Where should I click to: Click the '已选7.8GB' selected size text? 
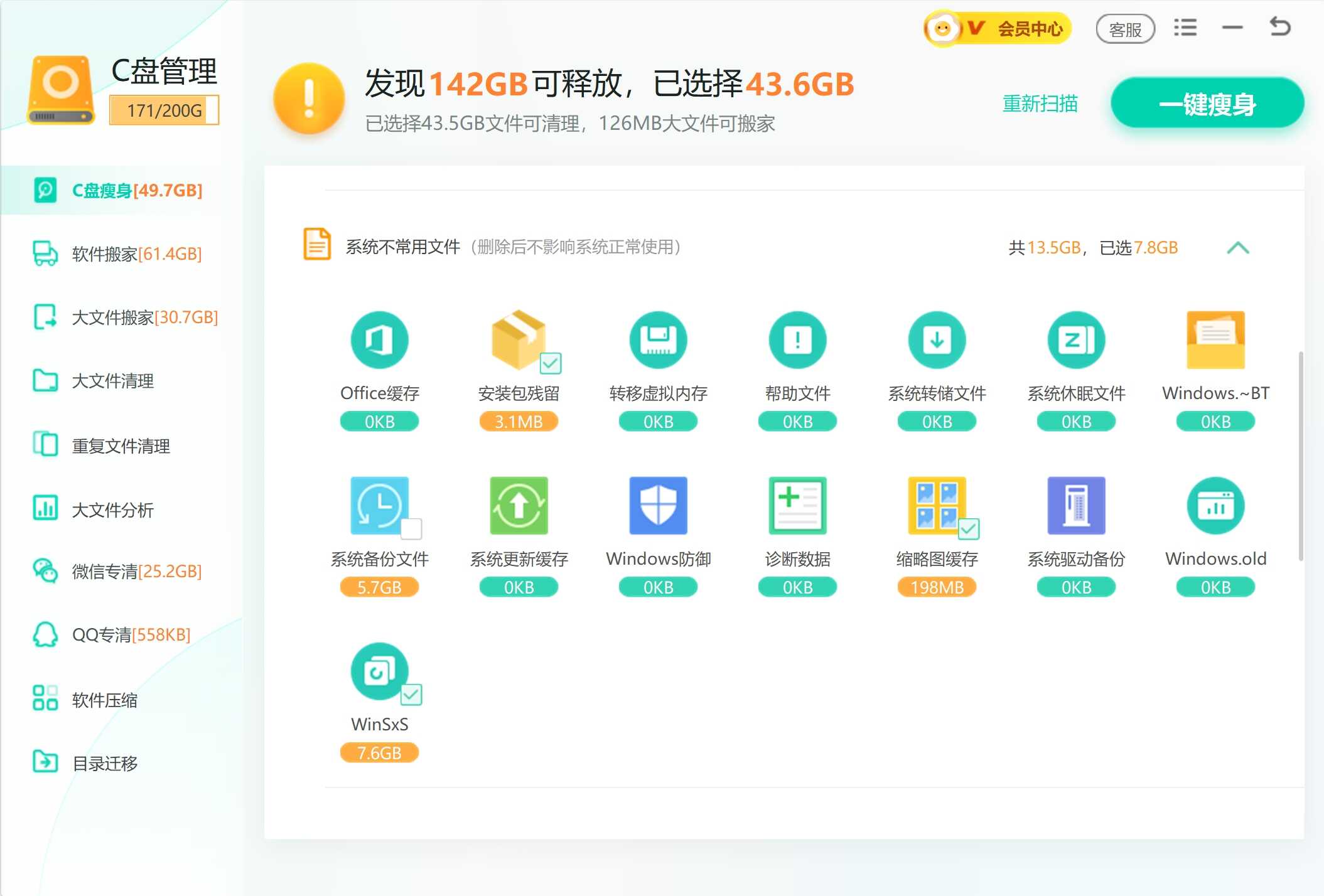click(1138, 248)
